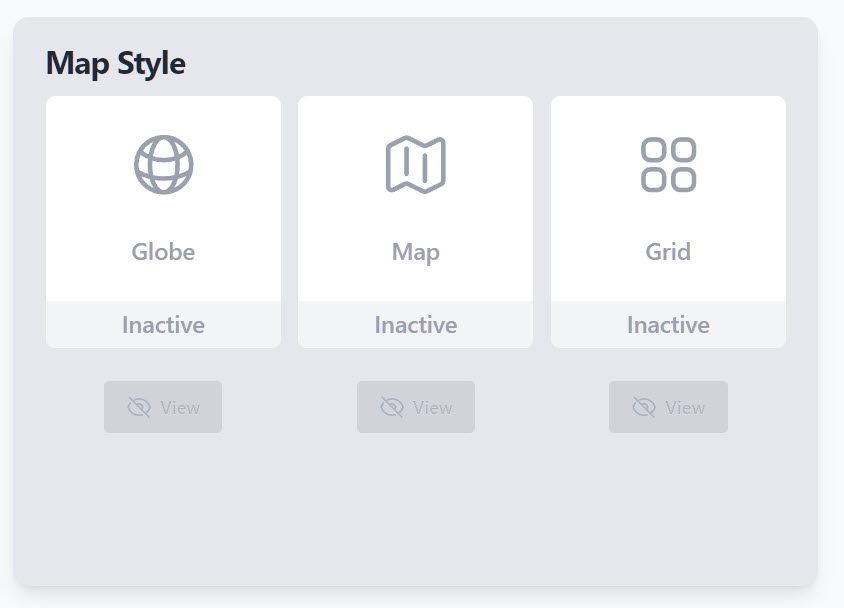Toggle the Inactive status under Grid
Screen dimensions: 844x608
tap(668, 325)
